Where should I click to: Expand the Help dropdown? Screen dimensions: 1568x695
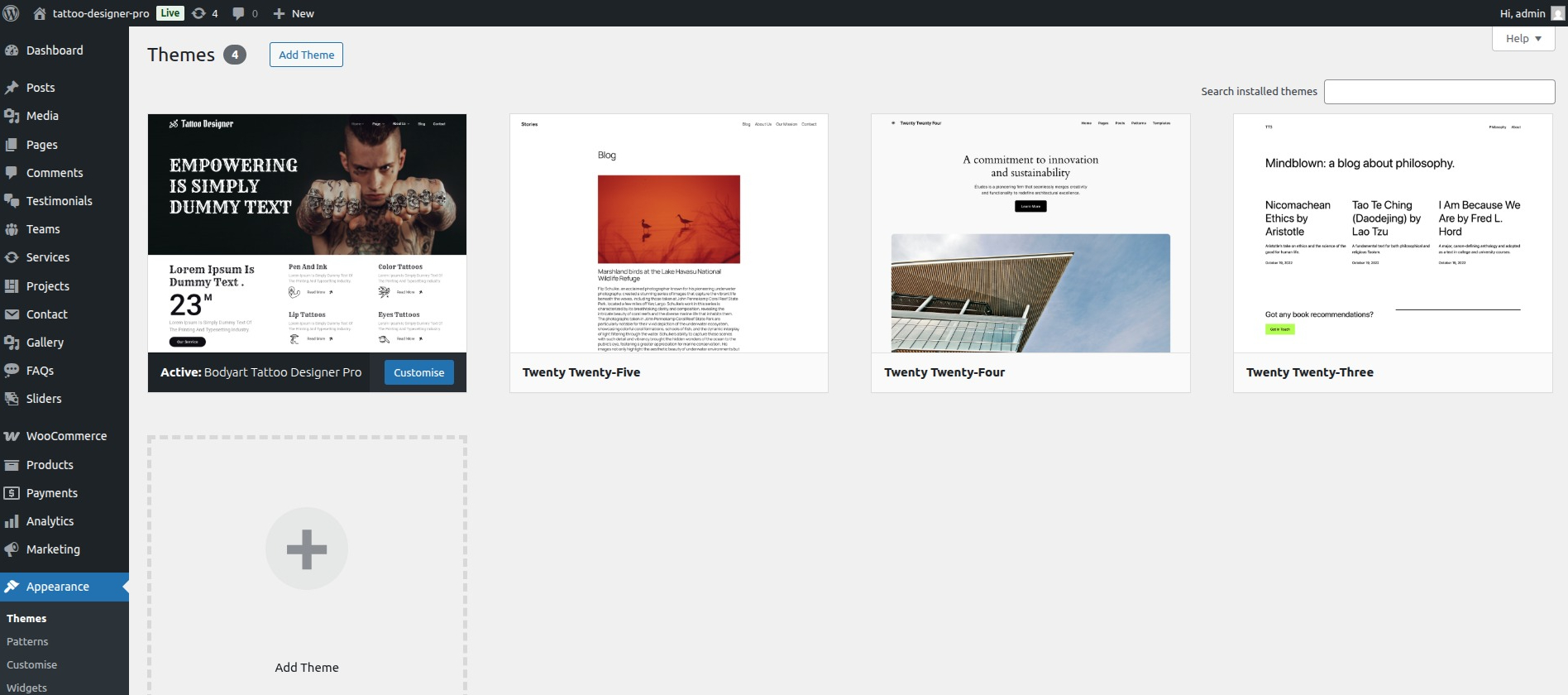click(x=1523, y=38)
